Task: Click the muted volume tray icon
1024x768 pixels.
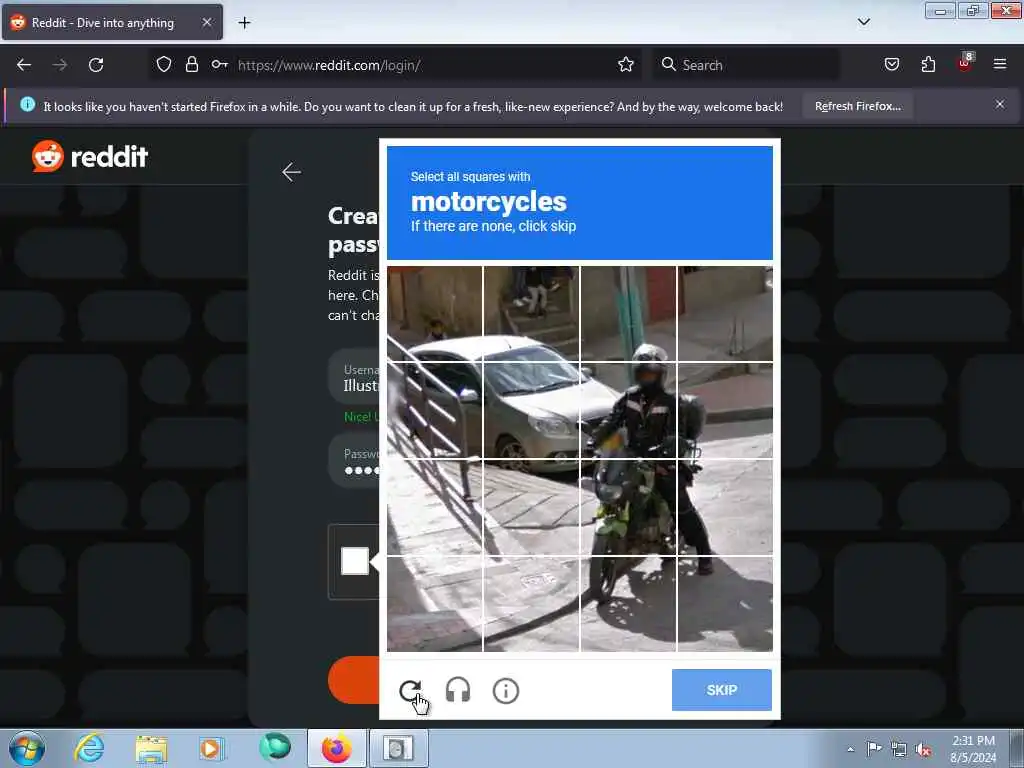Action: (x=923, y=750)
